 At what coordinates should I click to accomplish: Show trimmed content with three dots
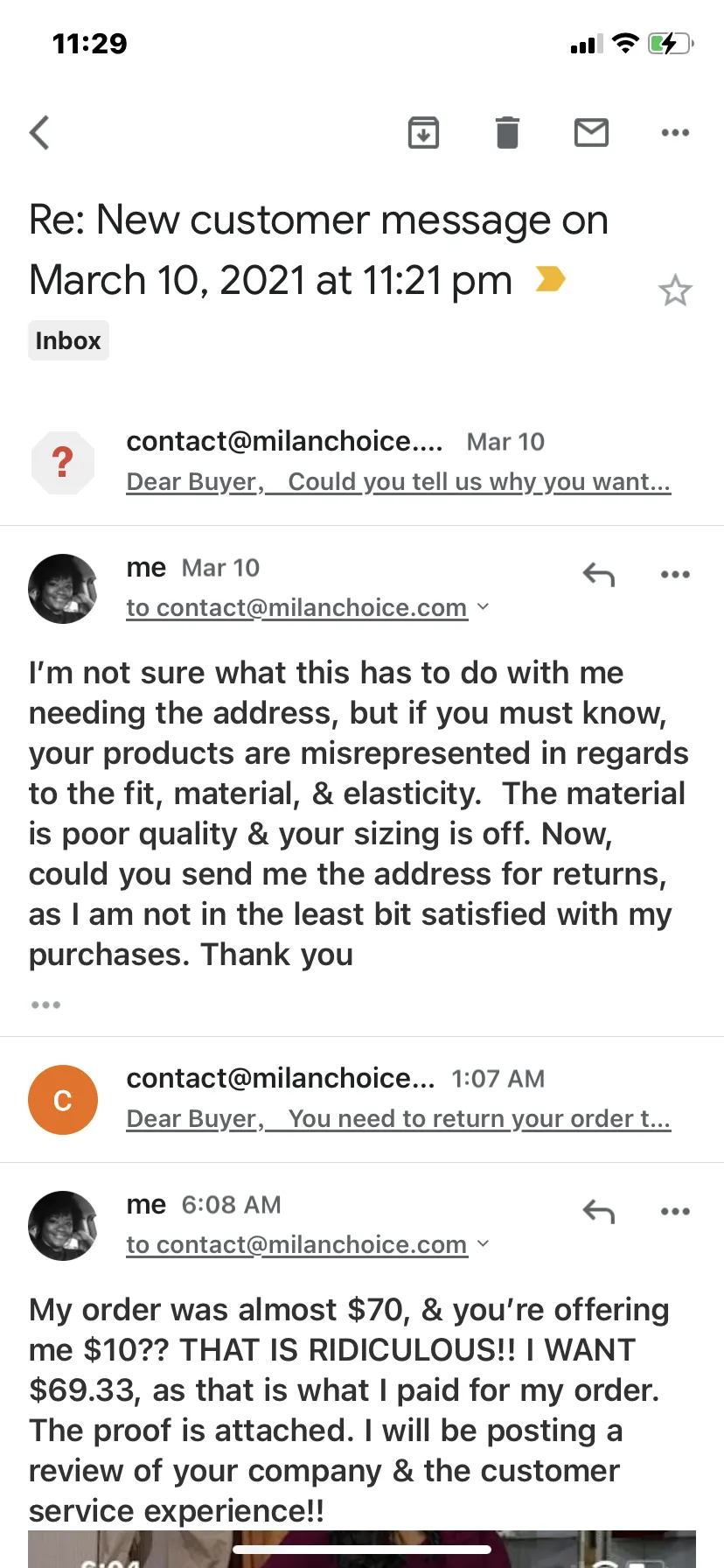[x=45, y=1004]
